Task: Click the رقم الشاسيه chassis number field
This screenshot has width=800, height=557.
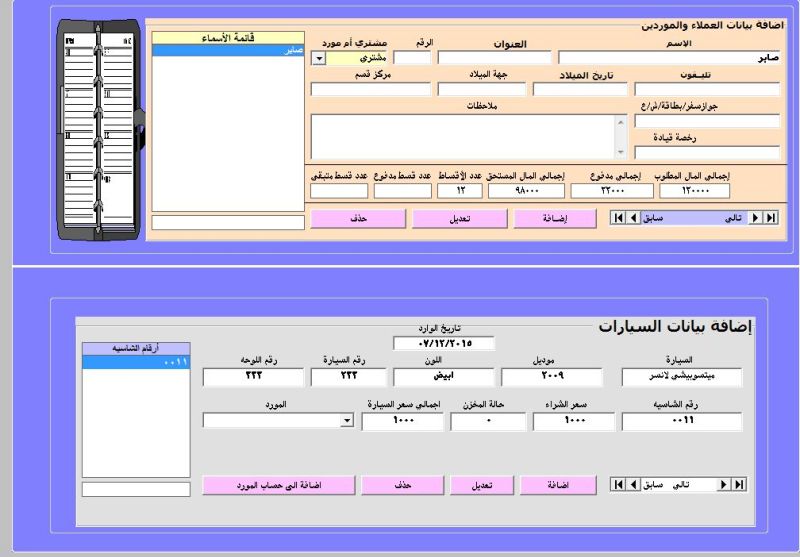Action: click(682, 421)
